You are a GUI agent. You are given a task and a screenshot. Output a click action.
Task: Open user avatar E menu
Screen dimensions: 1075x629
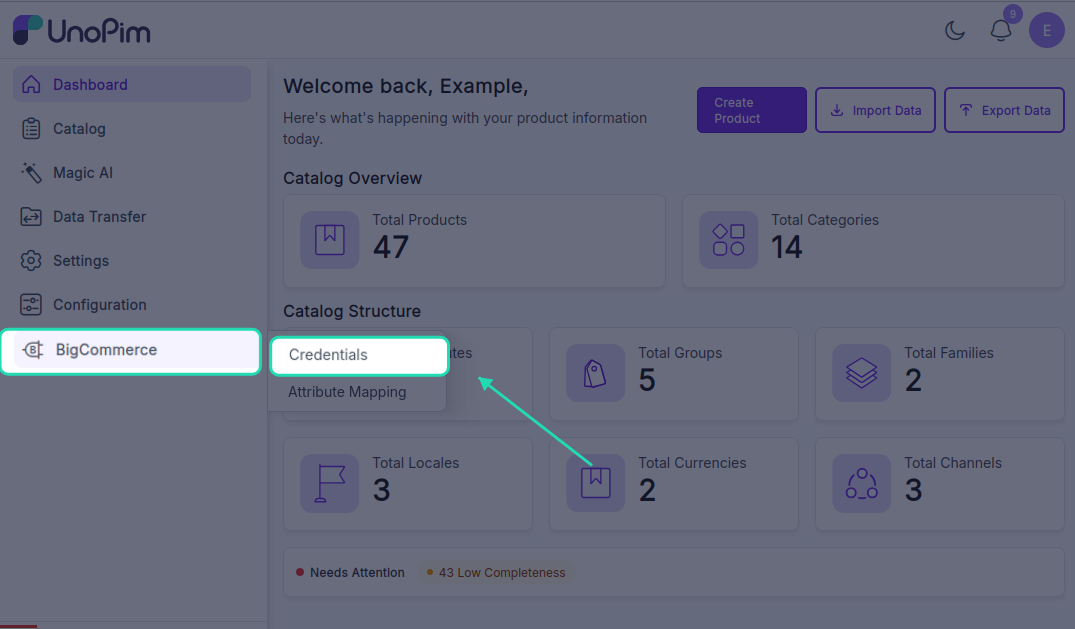[1046, 30]
